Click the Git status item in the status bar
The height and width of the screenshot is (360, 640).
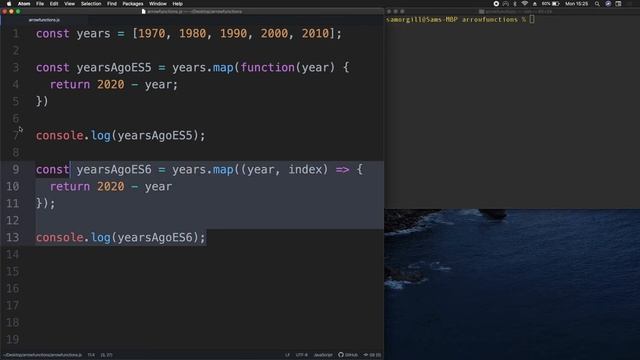pyautogui.click(x=372, y=355)
